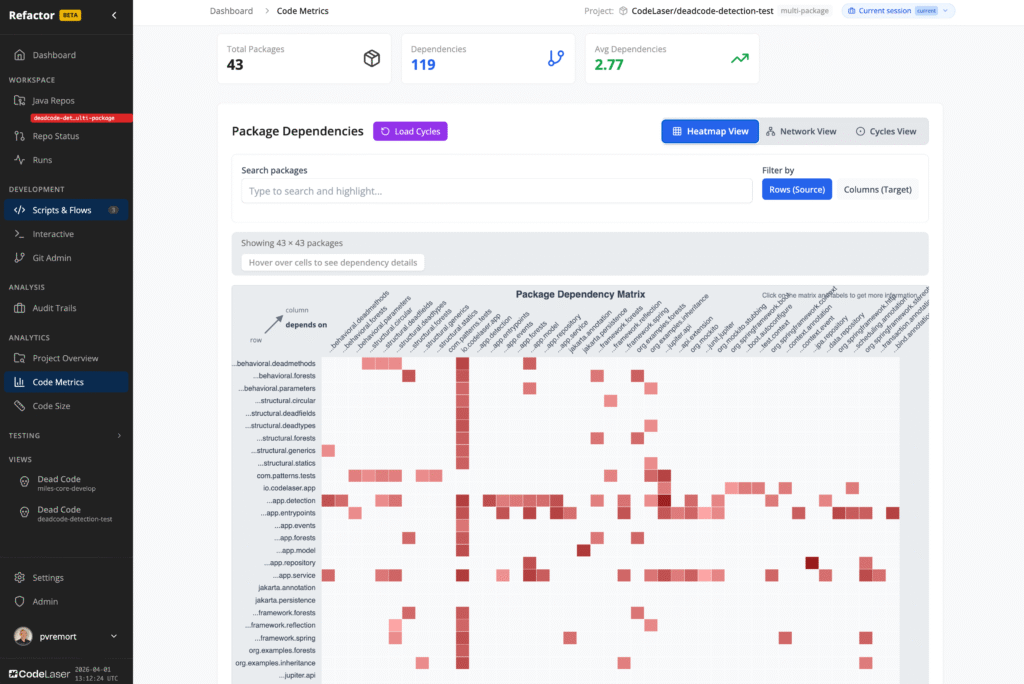This screenshot has width=1024, height=684.
Task: Switch to Network View
Action: [801, 131]
